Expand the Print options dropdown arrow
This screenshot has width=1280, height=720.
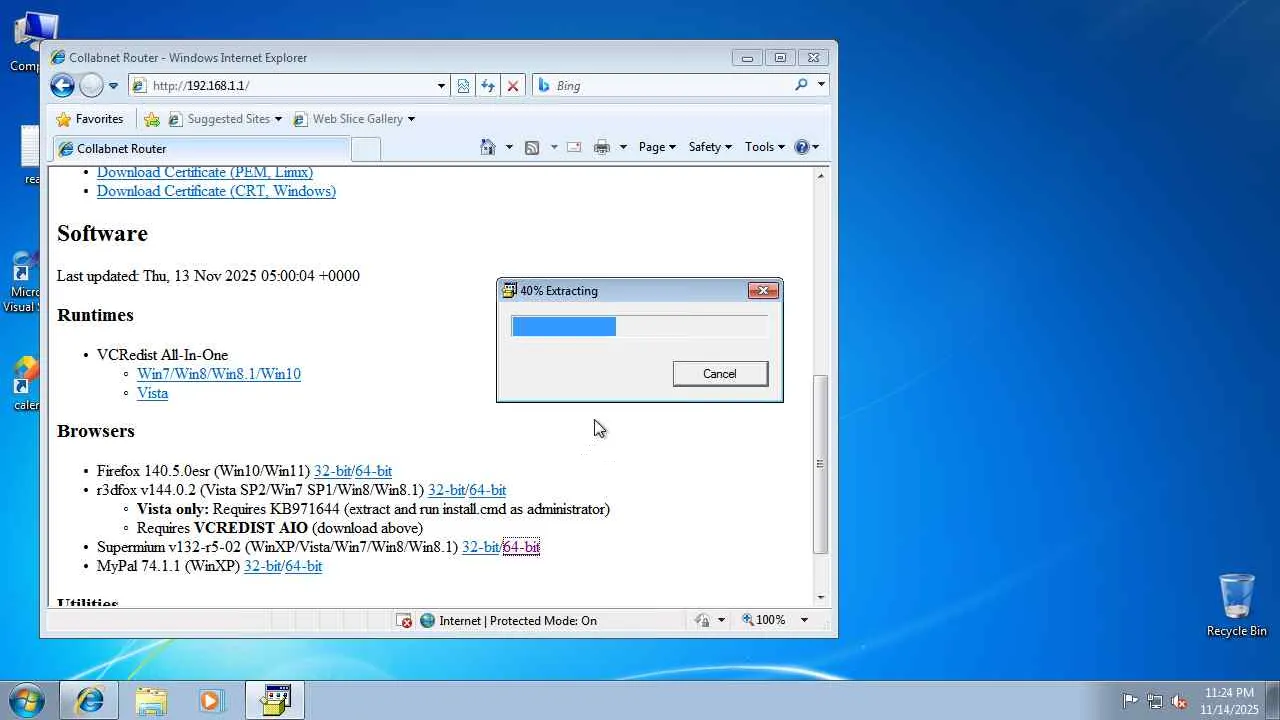coord(623,147)
